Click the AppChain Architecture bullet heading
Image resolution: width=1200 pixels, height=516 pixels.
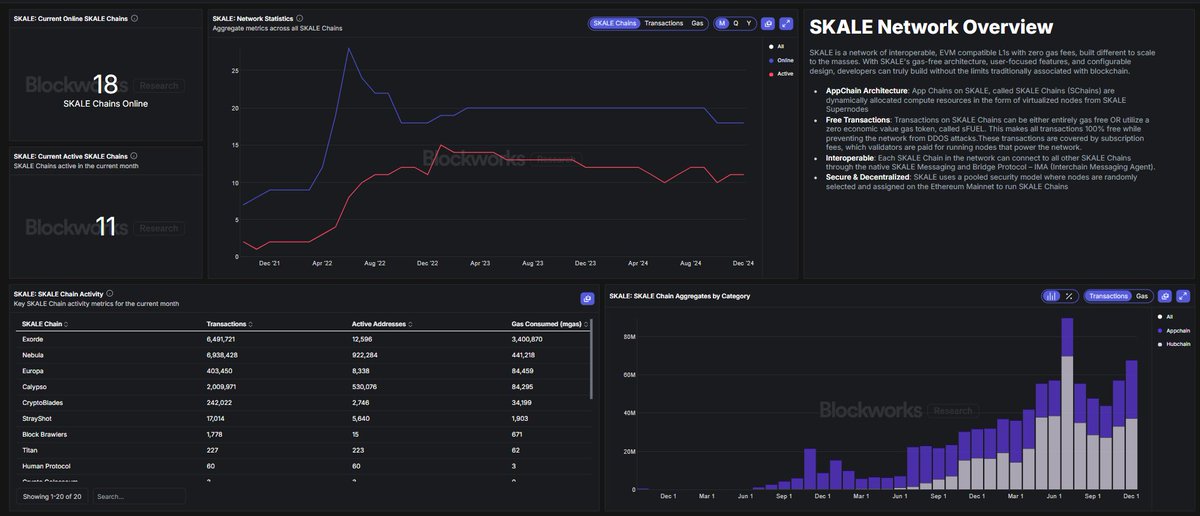(866, 91)
